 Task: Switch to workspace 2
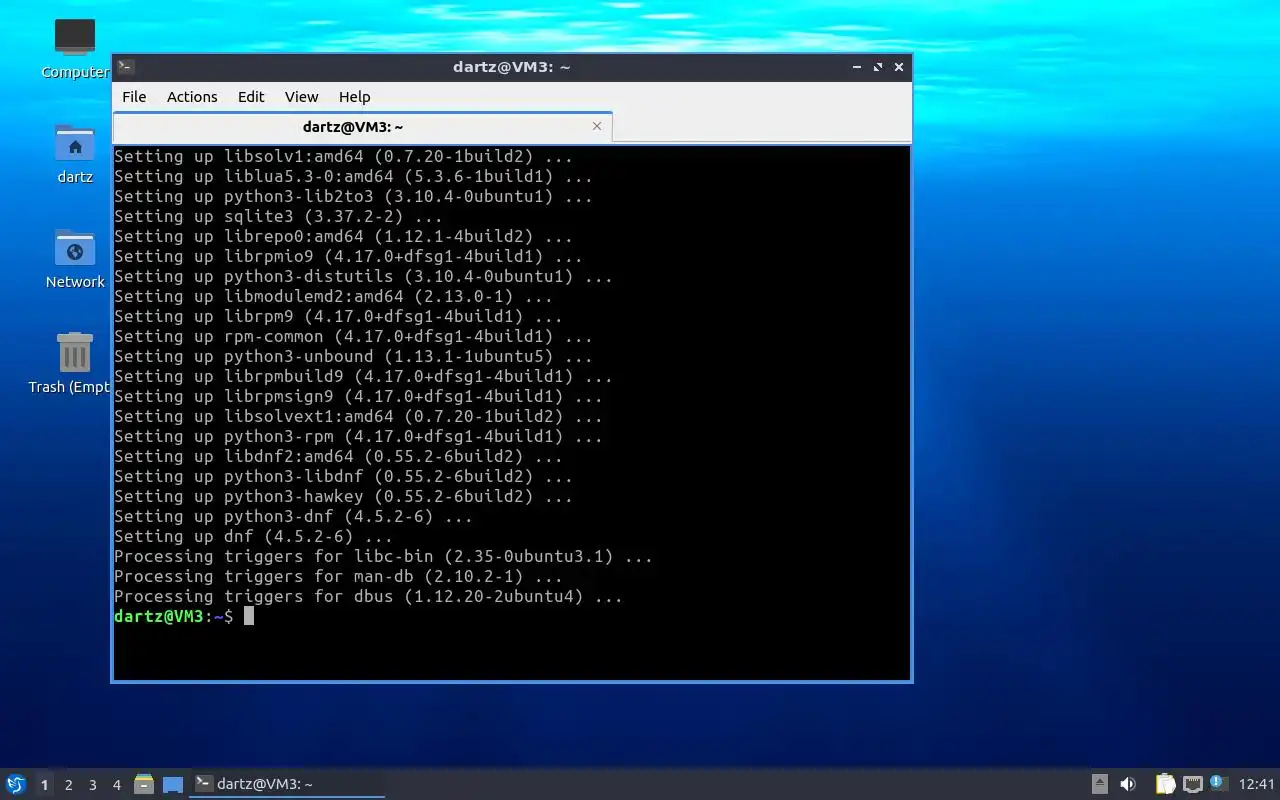(68, 785)
